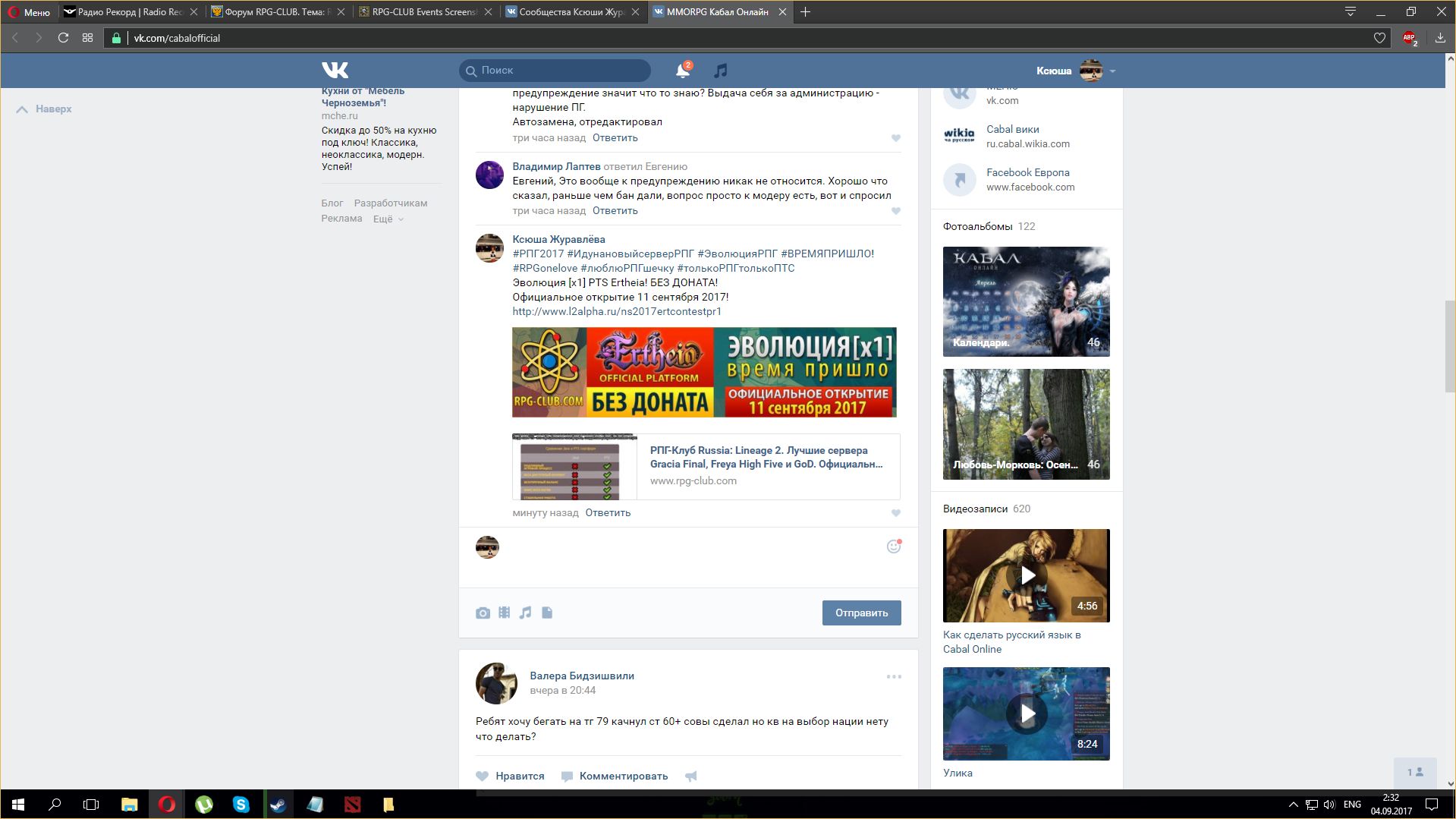Attach a document file icon

547,613
